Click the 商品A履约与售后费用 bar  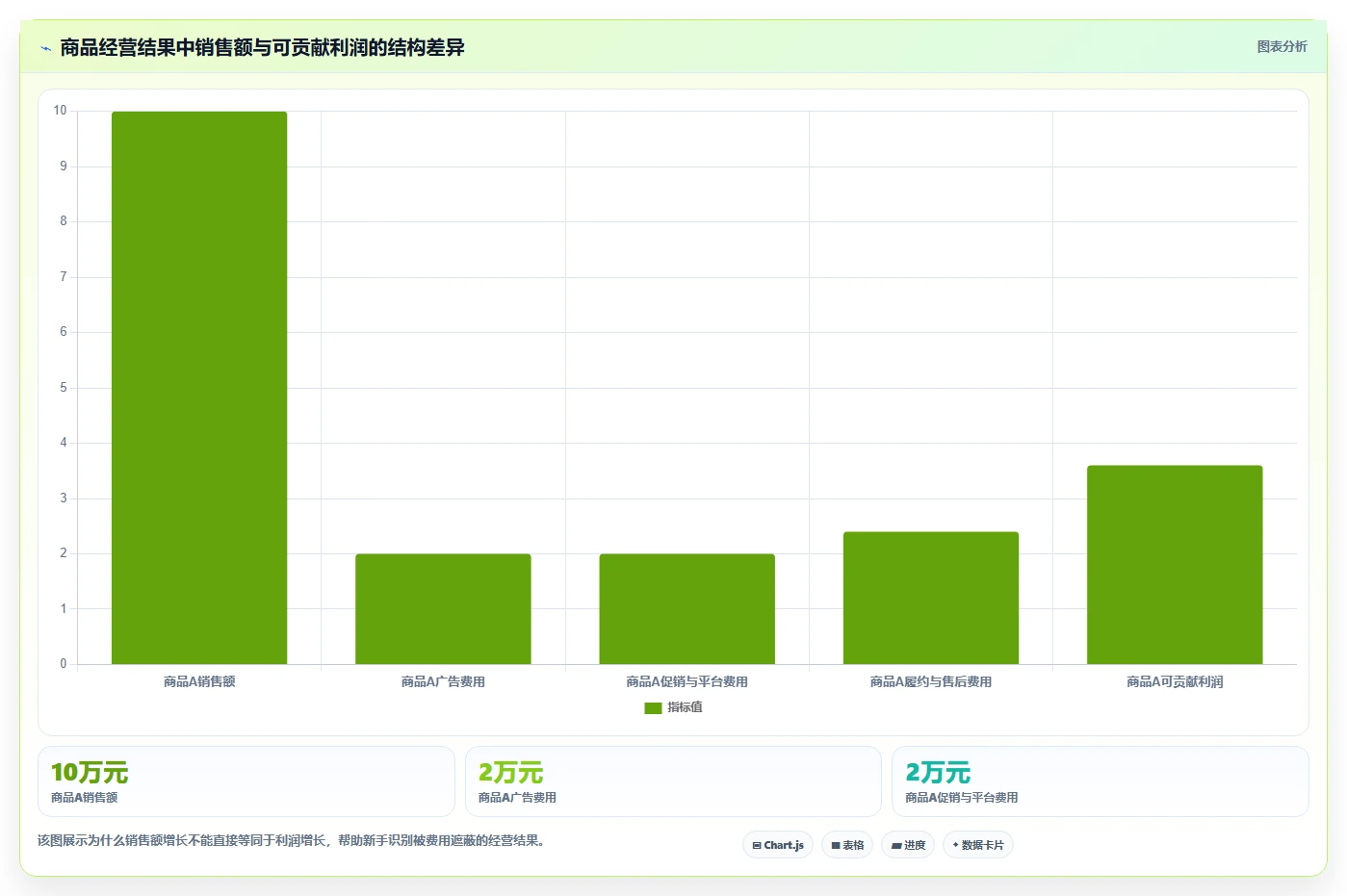pyautogui.click(x=931, y=598)
